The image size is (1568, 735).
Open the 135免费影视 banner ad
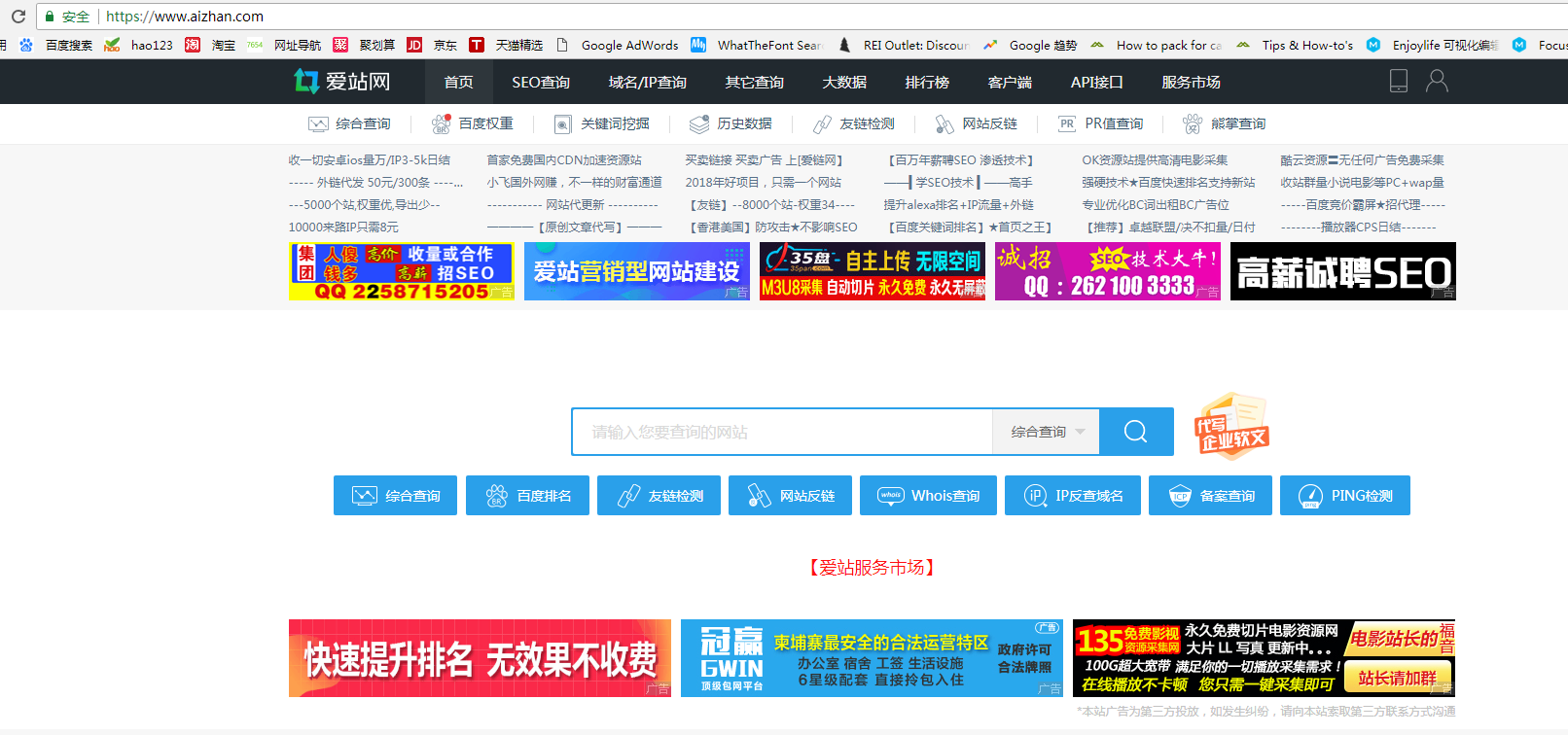pyautogui.click(x=1265, y=658)
